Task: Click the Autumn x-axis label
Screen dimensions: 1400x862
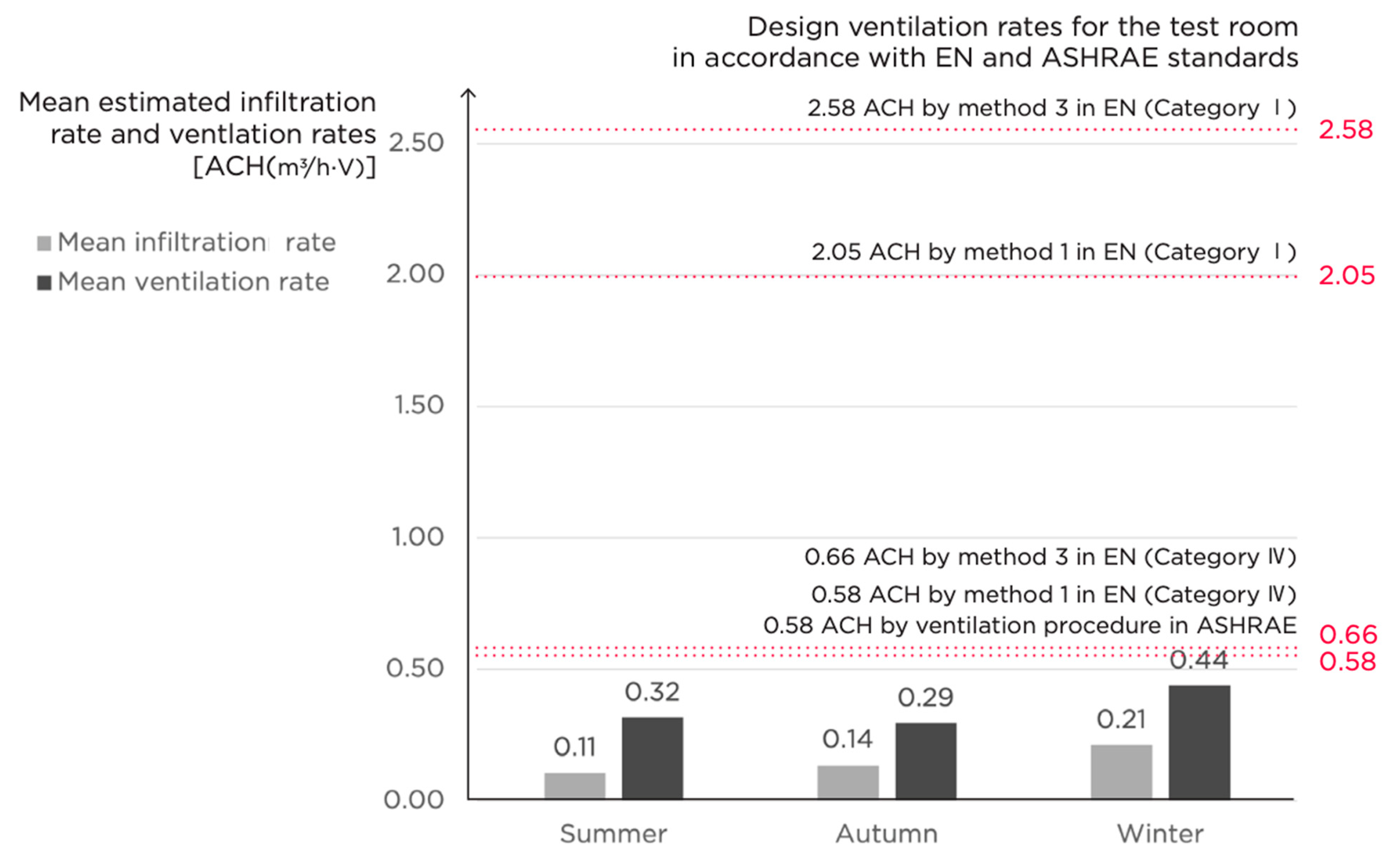Action: click(887, 834)
